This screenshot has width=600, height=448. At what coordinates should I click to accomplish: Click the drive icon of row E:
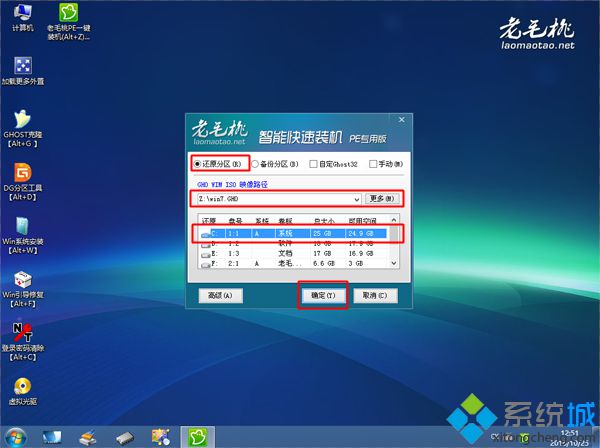coord(206,254)
